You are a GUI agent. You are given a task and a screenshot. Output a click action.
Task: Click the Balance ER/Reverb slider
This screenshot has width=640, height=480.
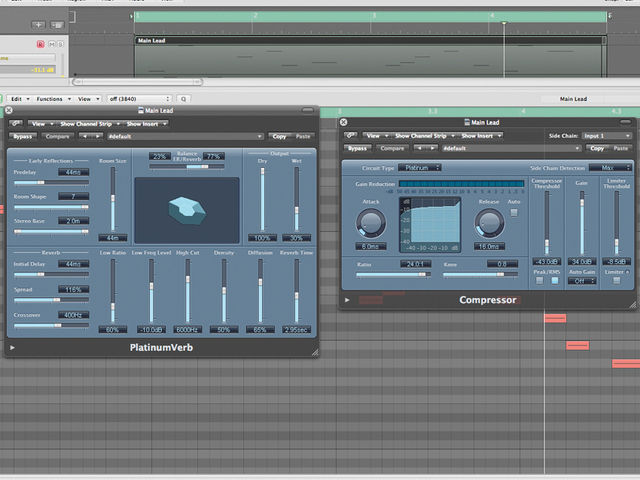point(187,167)
